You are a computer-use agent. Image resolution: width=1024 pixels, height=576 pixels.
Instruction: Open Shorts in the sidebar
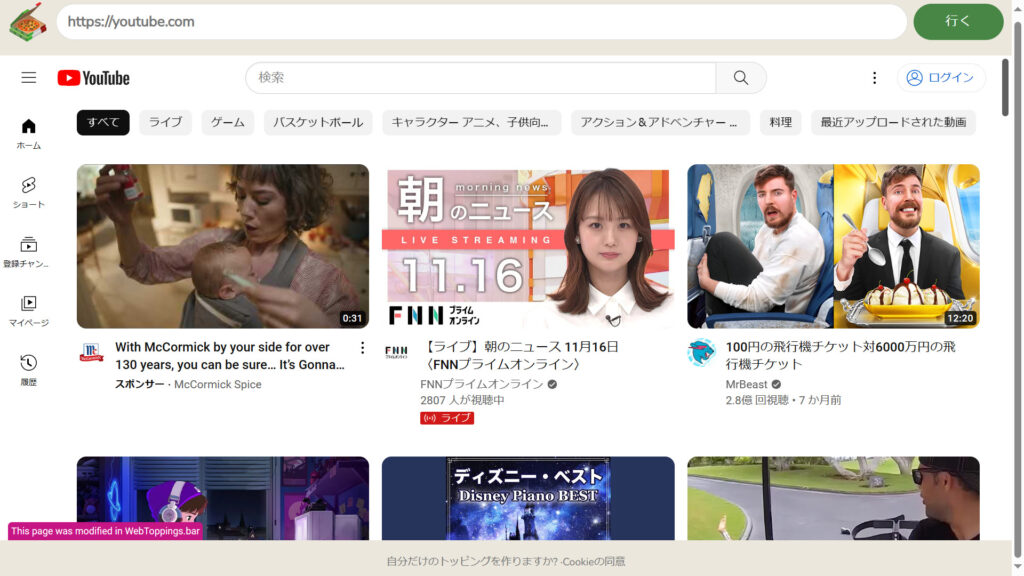click(x=29, y=193)
